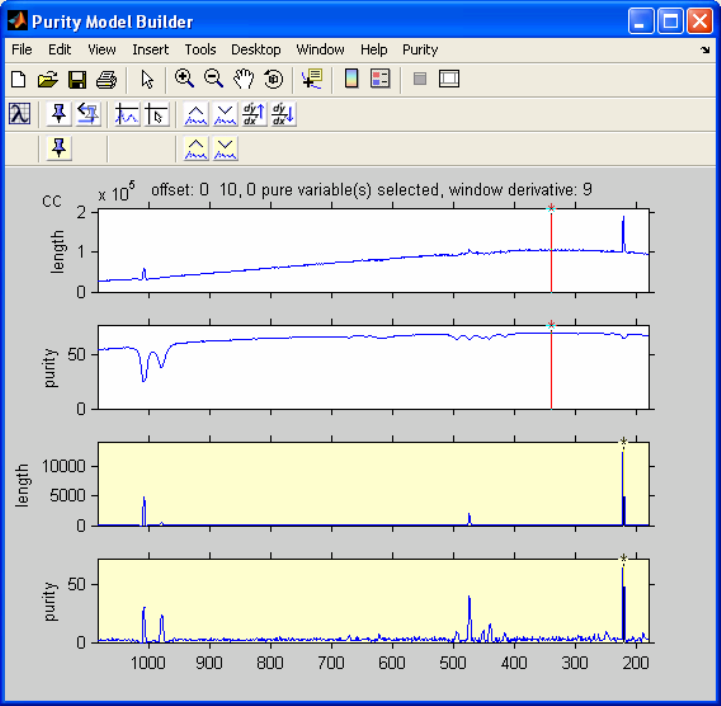Image resolution: width=721 pixels, height=706 pixels.
Task: Click the Insert Legend icon
Action: coord(380,79)
